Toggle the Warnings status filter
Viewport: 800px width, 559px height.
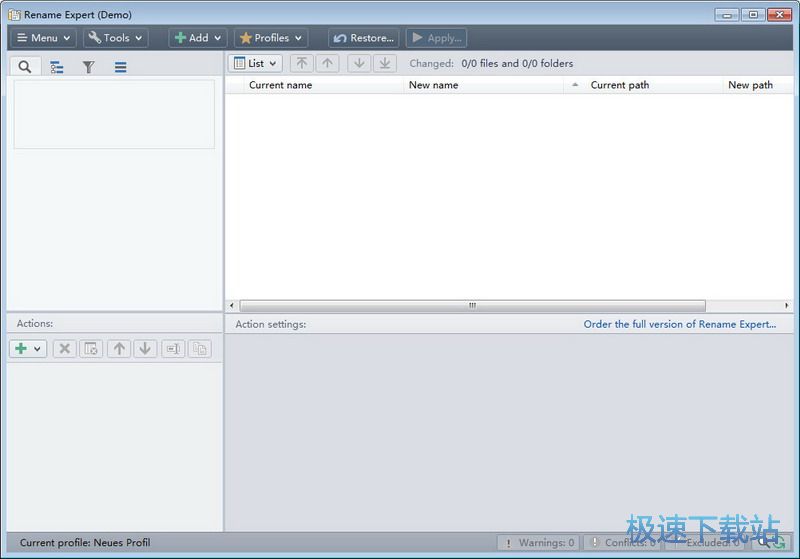pyautogui.click(x=538, y=543)
